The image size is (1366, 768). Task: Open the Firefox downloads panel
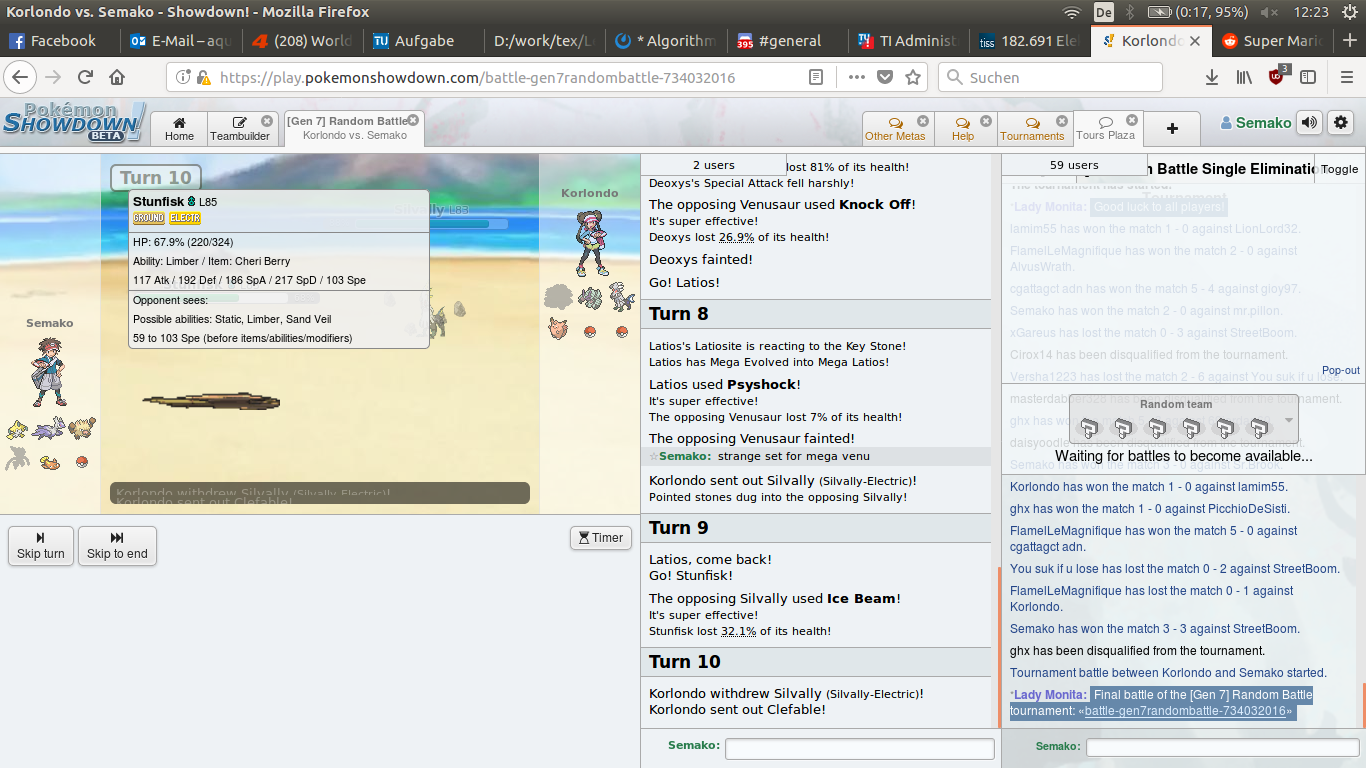pos(1211,77)
